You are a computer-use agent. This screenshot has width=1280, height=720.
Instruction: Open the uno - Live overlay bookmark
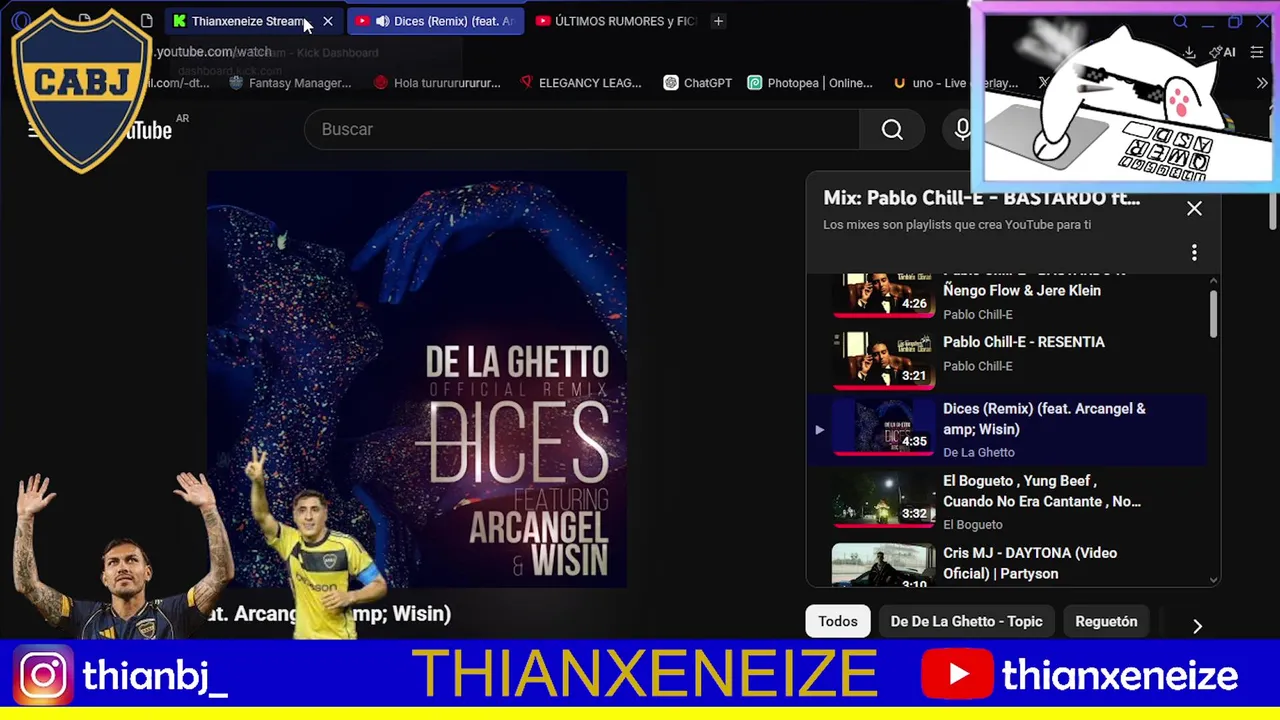[955, 83]
